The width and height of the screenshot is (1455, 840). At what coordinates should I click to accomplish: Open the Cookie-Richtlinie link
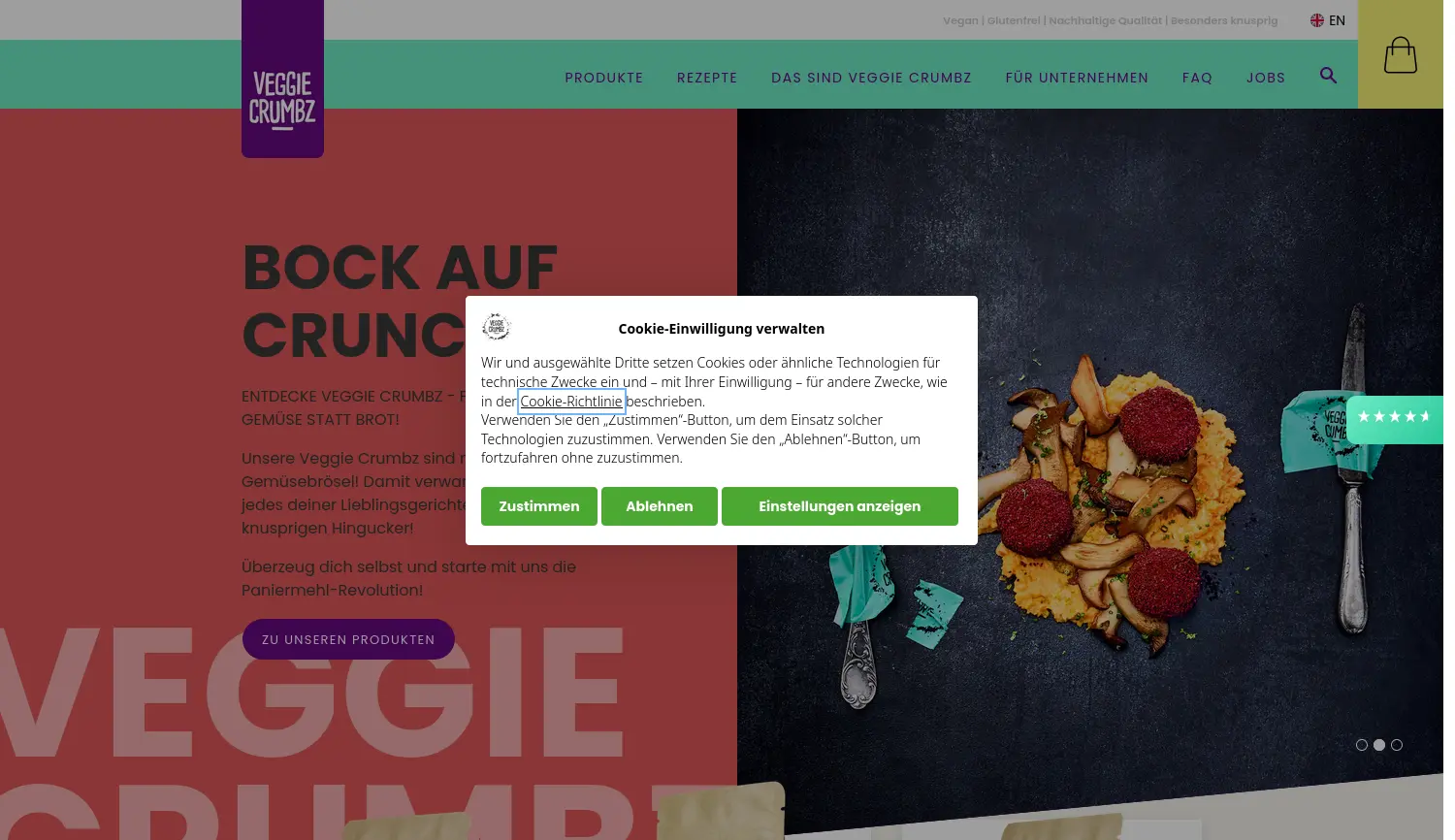571,401
